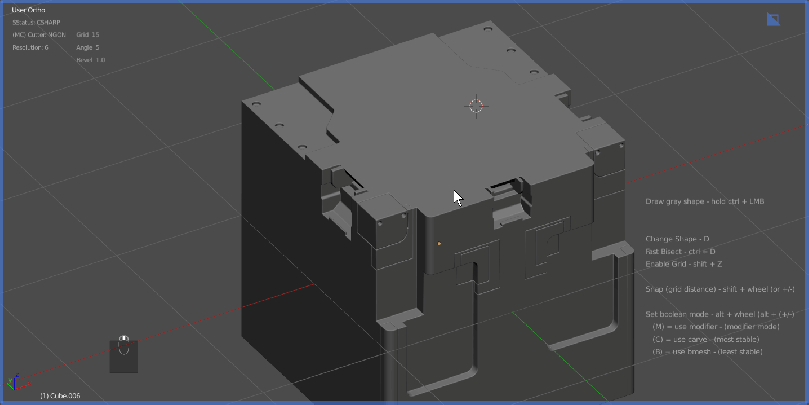
Task: Click the Cube.026 object name label
Action: coord(60,396)
